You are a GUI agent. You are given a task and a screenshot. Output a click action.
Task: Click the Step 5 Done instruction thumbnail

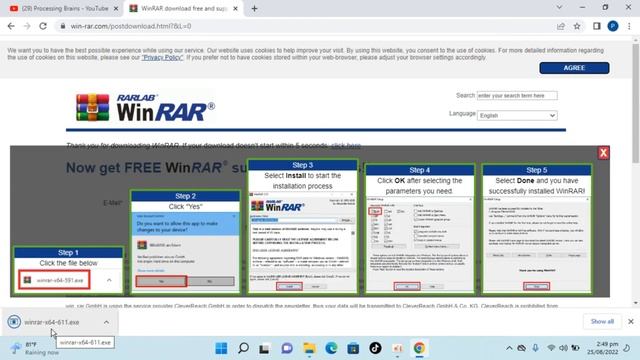(x=536, y=229)
